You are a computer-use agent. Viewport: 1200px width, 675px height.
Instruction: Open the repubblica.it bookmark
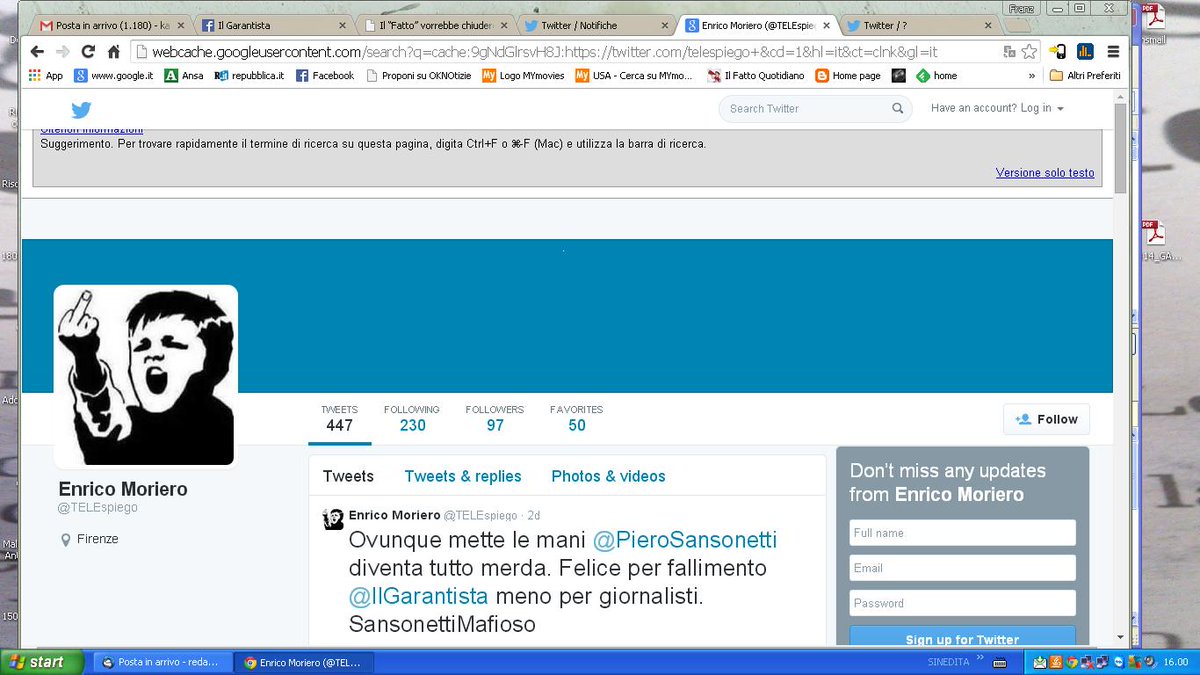(x=250, y=75)
